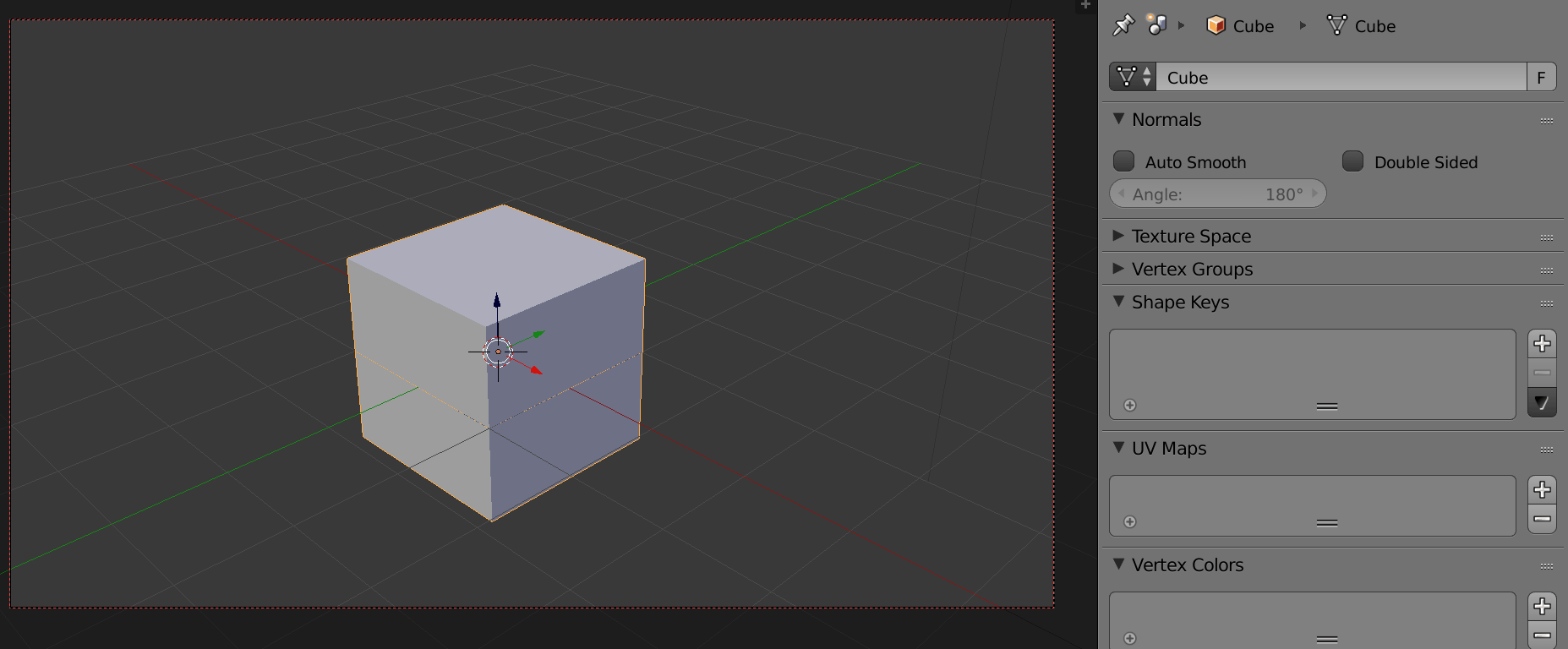Select the Cube object breadcrumb
Screen dimensions: 1568x649
coord(1240,26)
